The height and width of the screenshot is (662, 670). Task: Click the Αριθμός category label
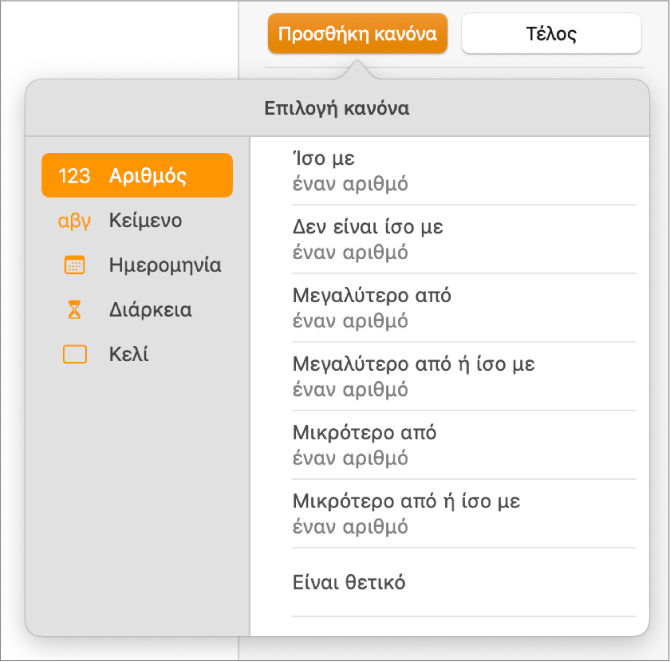point(148,176)
